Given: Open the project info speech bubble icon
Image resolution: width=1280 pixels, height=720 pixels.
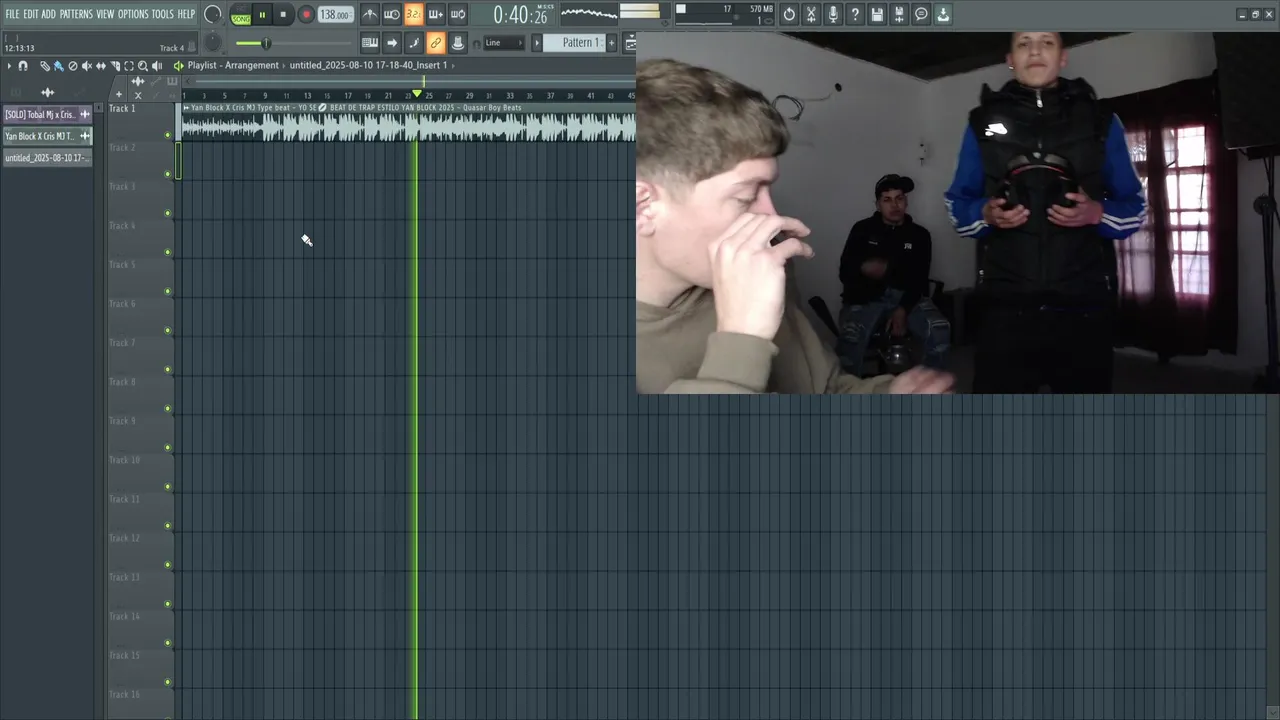Looking at the screenshot, I should (921, 14).
